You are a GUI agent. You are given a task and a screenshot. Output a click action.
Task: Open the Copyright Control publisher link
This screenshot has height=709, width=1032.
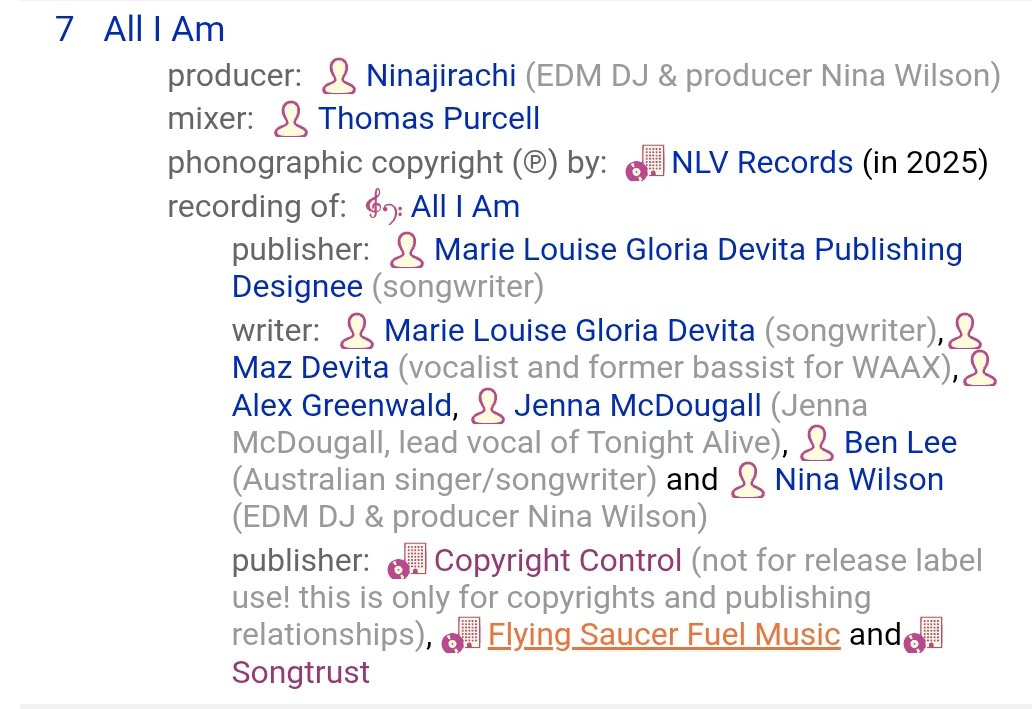[557, 560]
